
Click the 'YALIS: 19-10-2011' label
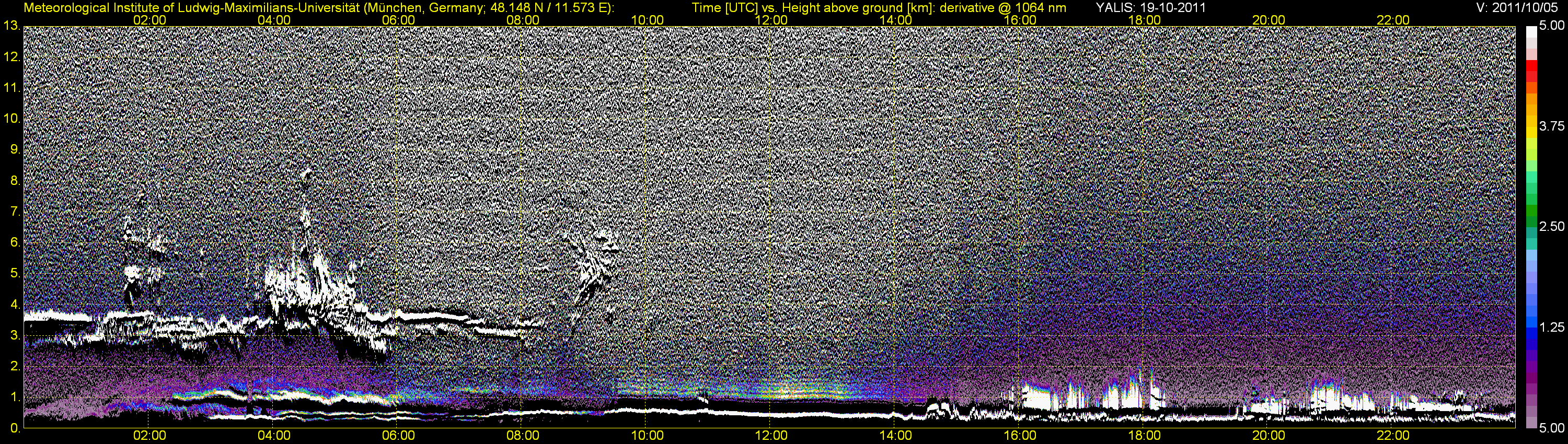(x=1150, y=8)
